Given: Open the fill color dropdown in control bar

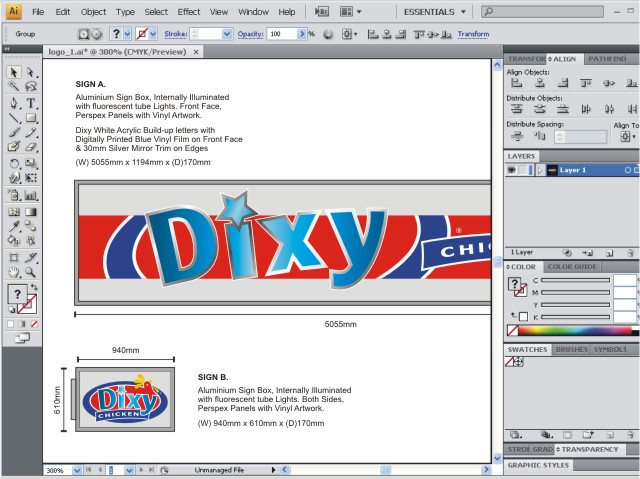Looking at the screenshot, I should tap(127, 34).
